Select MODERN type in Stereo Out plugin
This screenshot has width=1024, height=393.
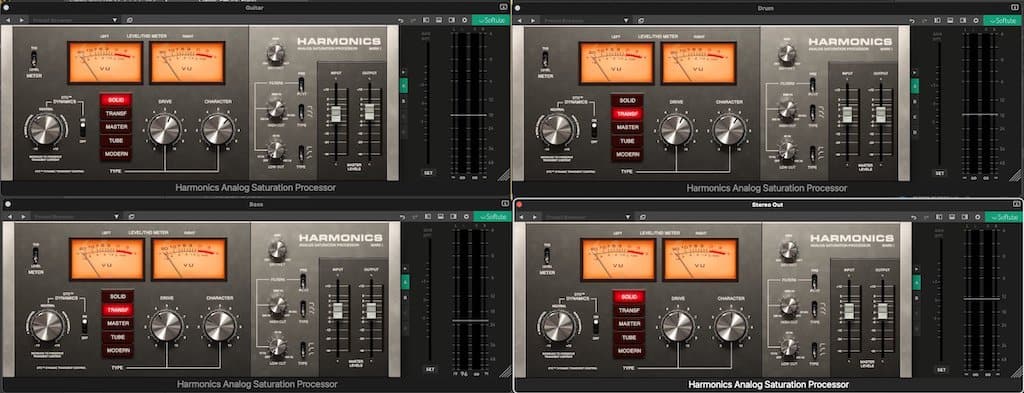pos(628,351)
